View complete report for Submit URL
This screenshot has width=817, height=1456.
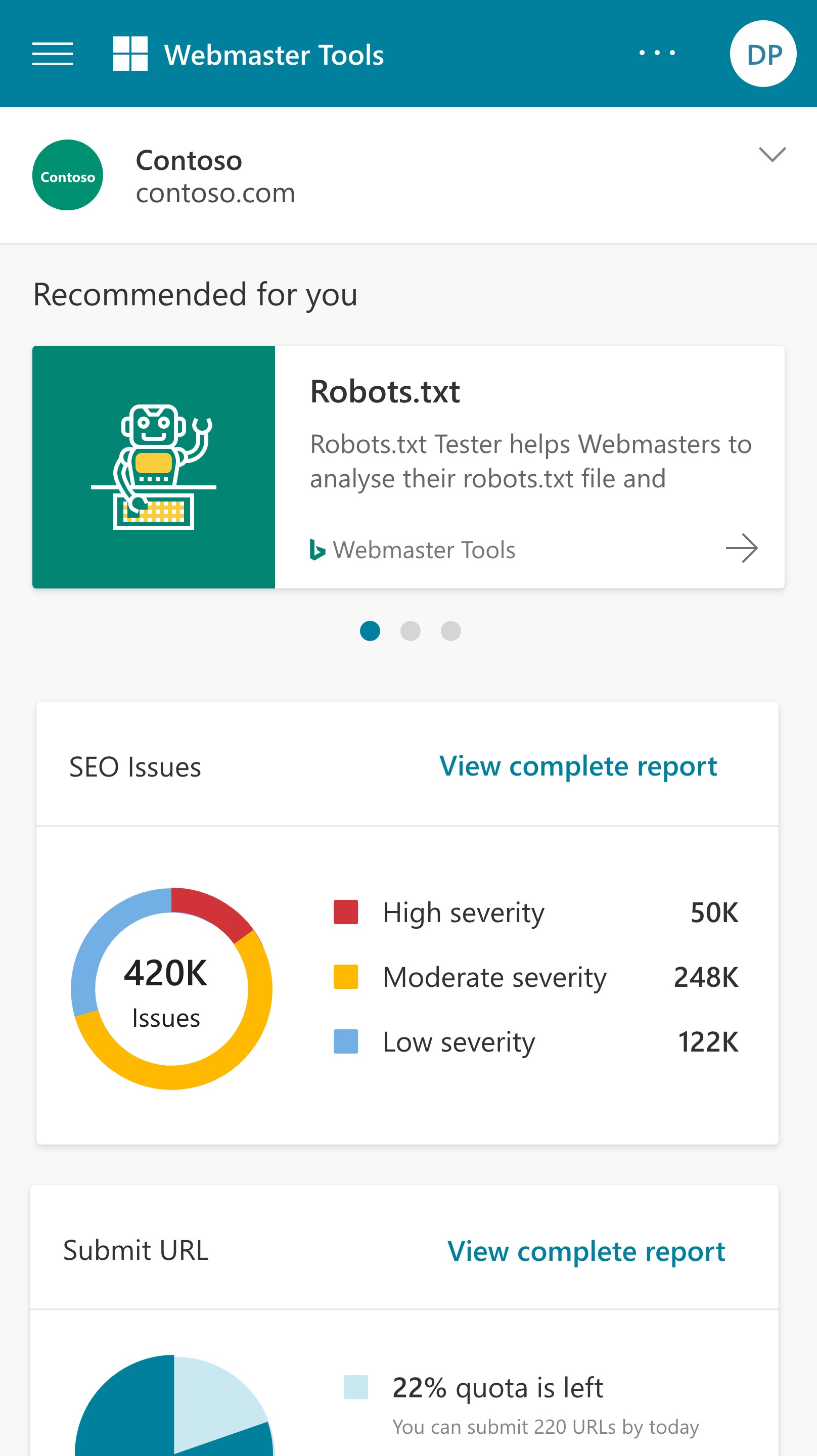(x=586, y=1251)
